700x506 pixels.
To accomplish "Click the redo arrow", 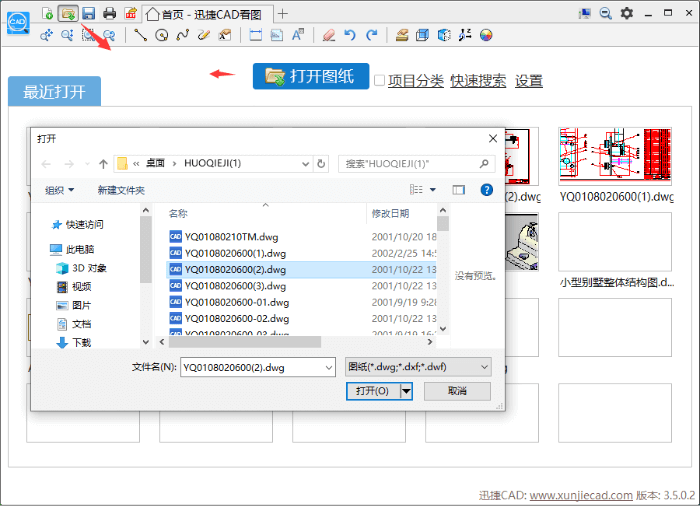I will pyautogui.click(x=371, y=35).
